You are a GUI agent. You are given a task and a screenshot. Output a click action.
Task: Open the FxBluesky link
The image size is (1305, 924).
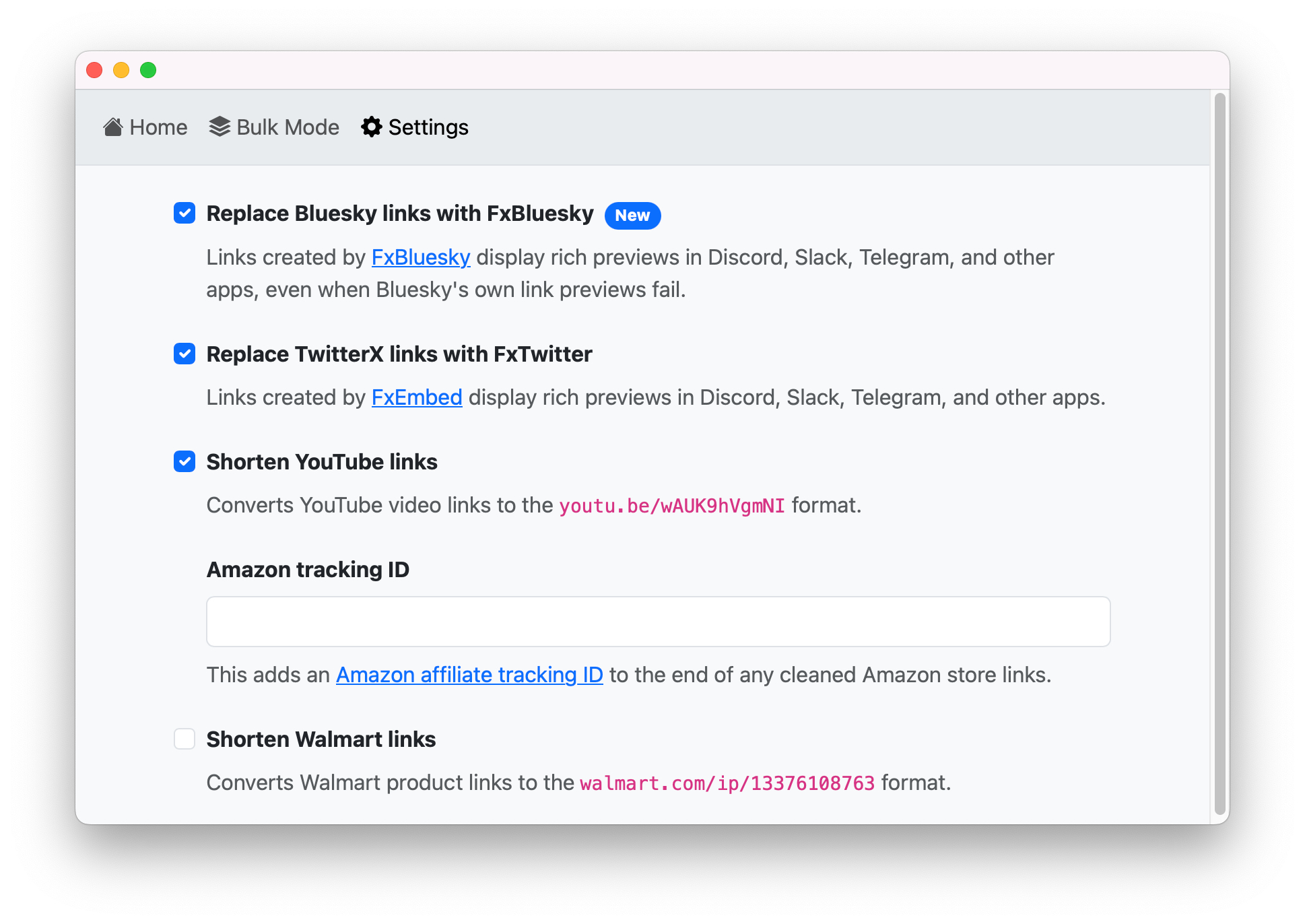click(x=420, y=257)
